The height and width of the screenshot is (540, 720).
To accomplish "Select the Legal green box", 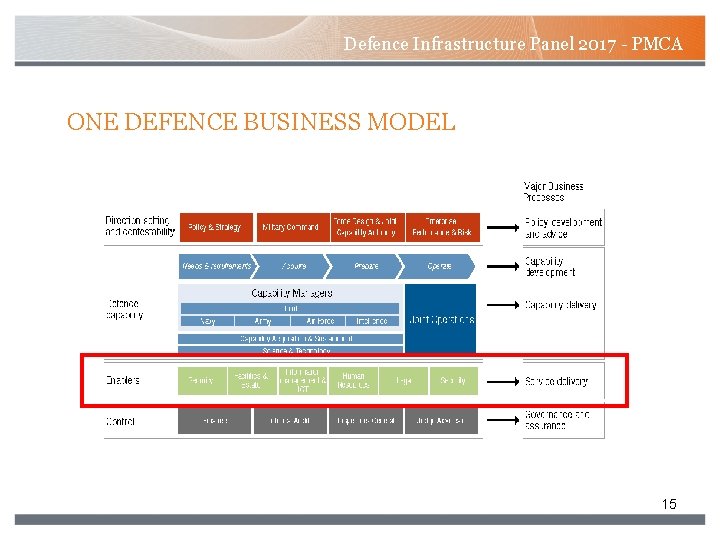I will 404,381.
